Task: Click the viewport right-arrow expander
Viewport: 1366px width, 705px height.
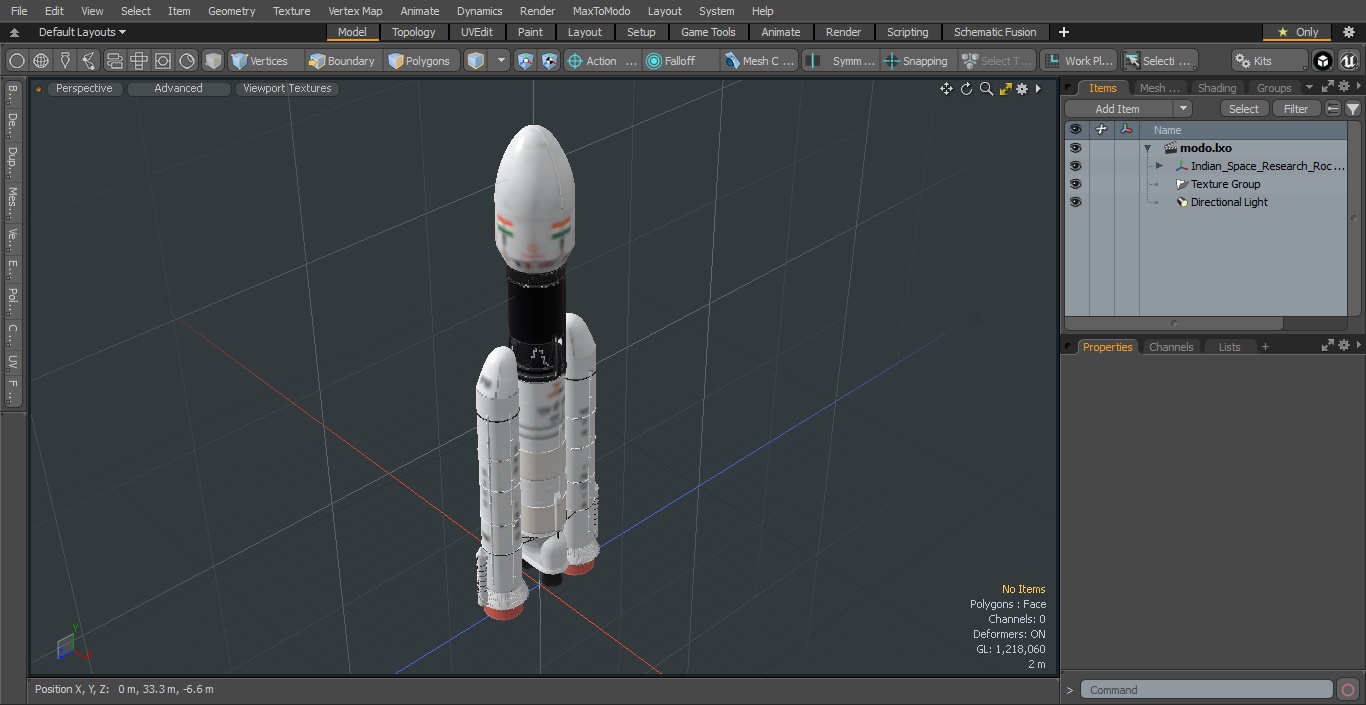Action: (x=1038, y=89)
